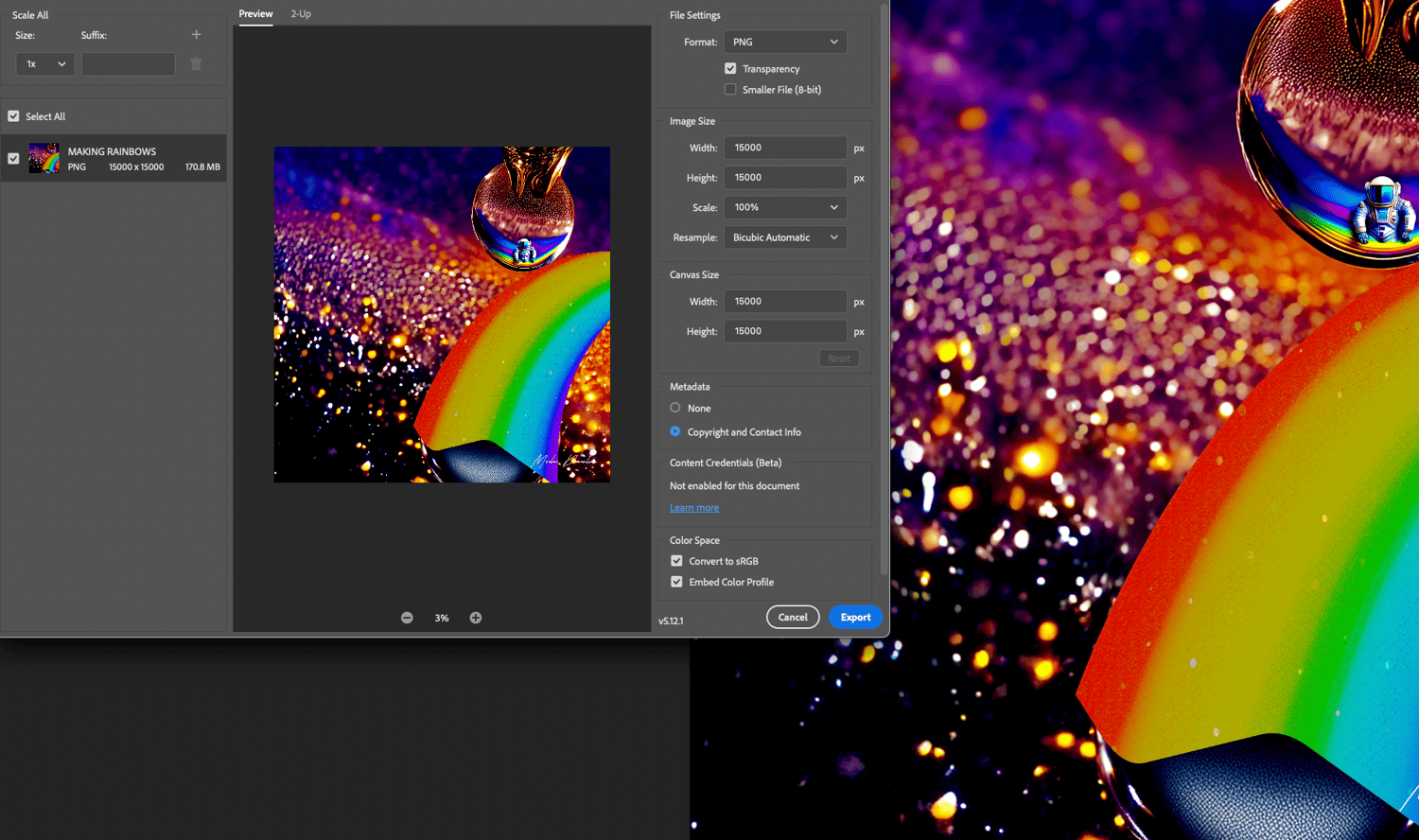Uncheck the MAKING RAINBOWS asset checkbox
1419x840 pixels.
point(13,158)
